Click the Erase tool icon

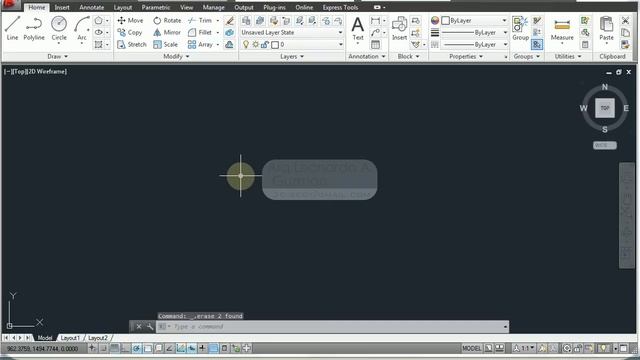[x=229, y=20]
